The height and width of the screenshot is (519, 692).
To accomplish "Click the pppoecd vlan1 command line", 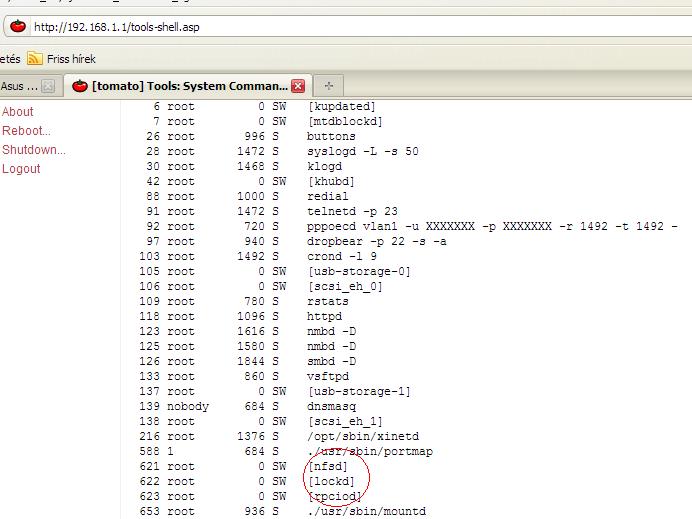I will (493, 226).
